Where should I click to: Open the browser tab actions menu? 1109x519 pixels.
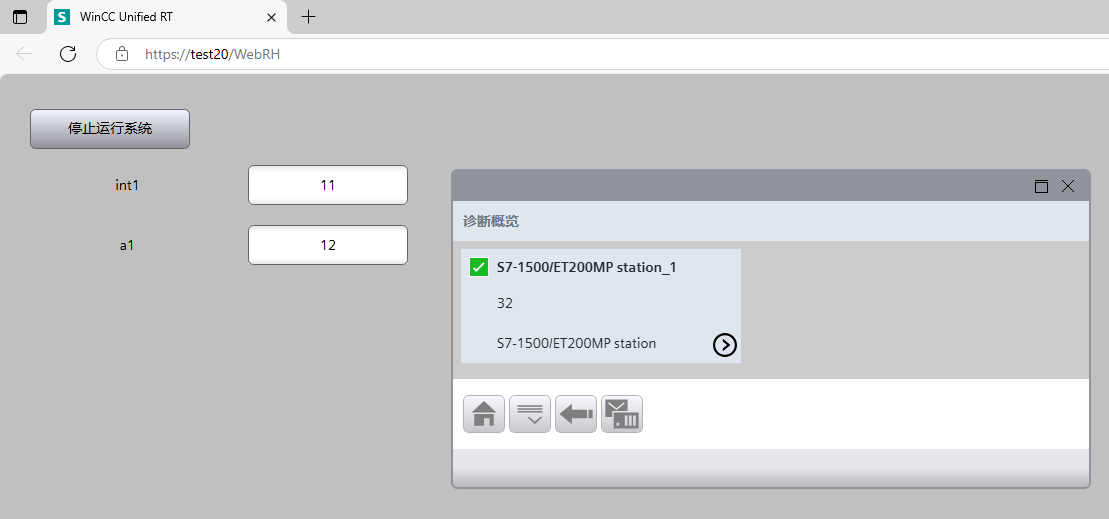click(20, 16)
